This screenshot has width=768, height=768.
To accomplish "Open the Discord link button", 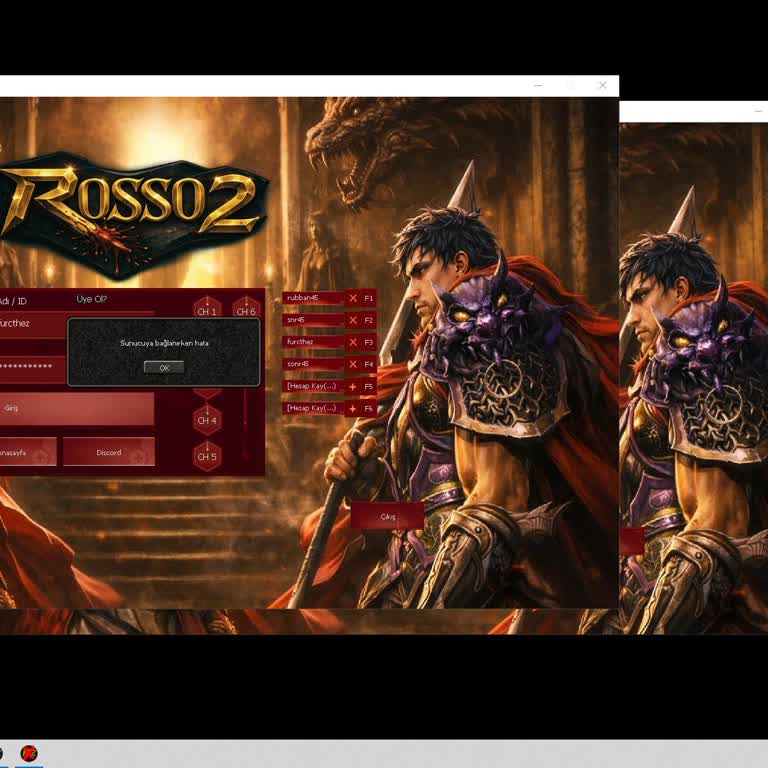I will [x=109, y=452].
